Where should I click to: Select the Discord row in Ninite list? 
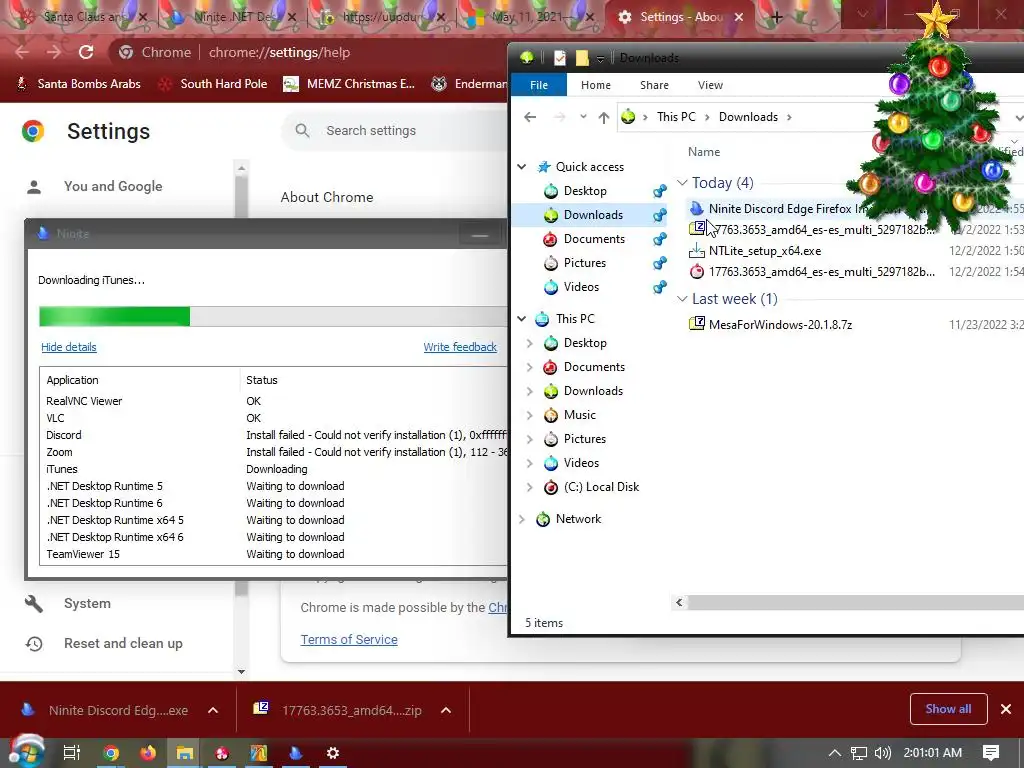click(x=274, y=435)
